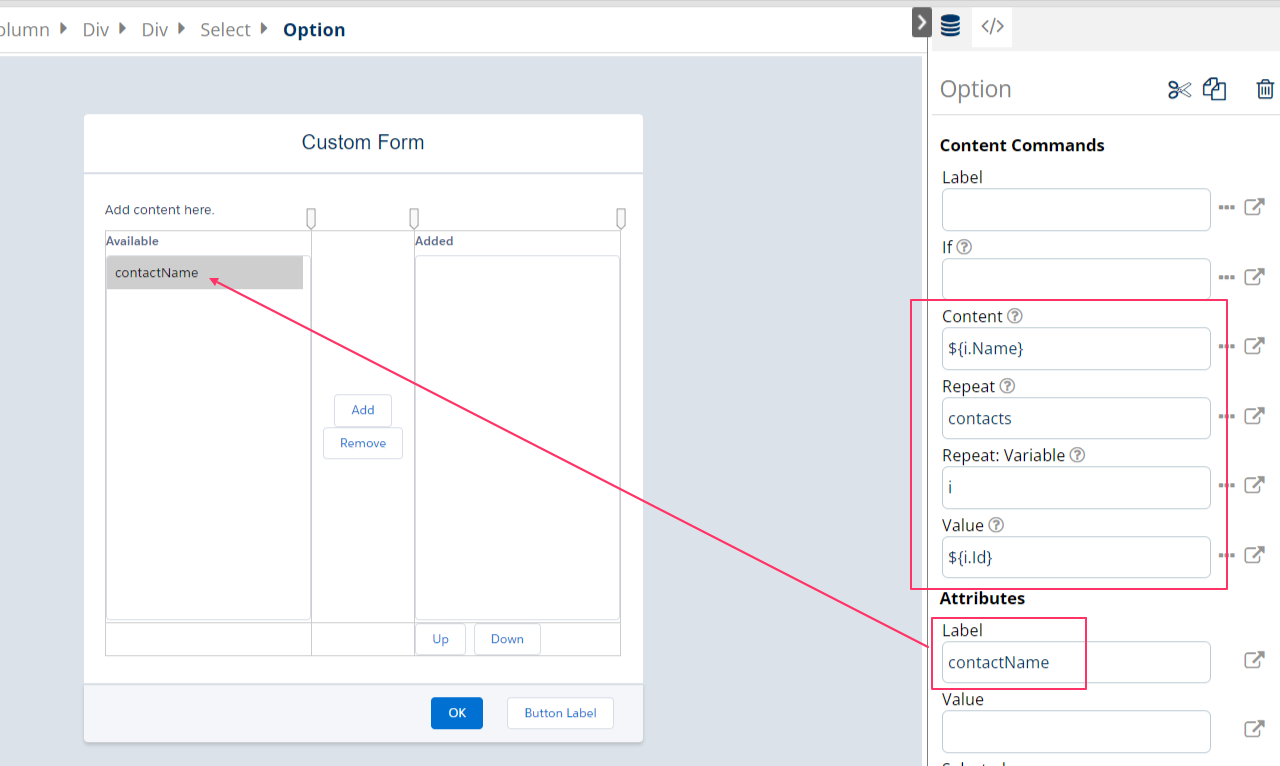Open the database data tab icon
Image resolution: width=1280 pixels, height=766 pixels.
[950, 27]
